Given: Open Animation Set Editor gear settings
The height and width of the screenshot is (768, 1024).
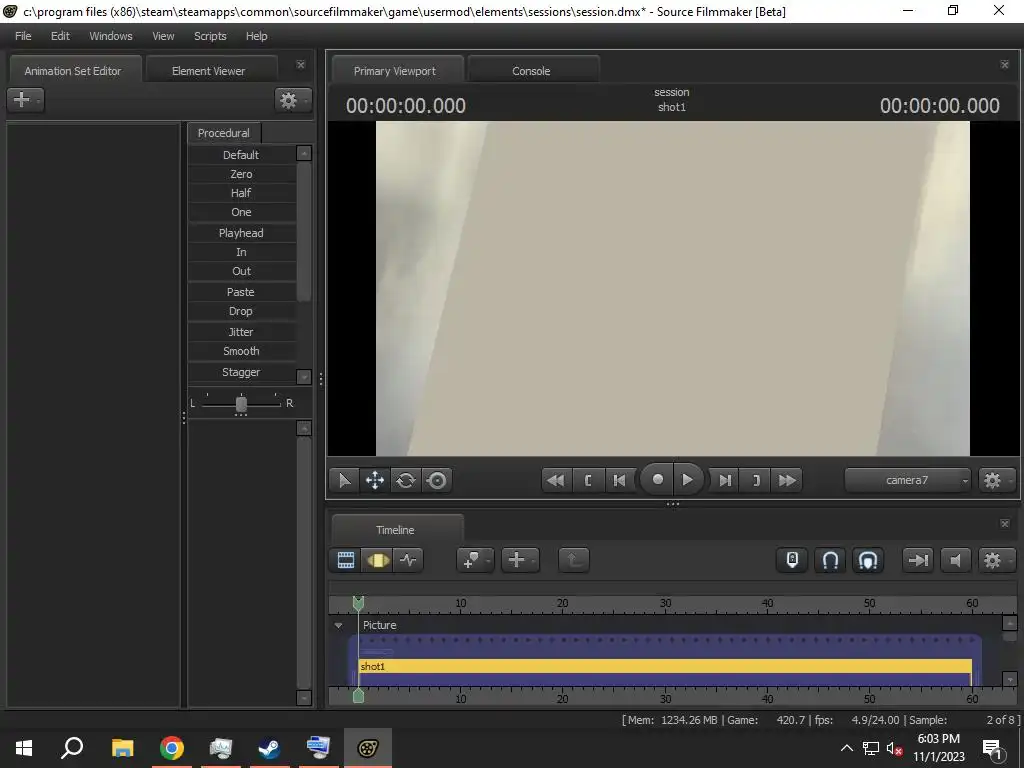Looking at the screenshot, I should pos(293,100).
